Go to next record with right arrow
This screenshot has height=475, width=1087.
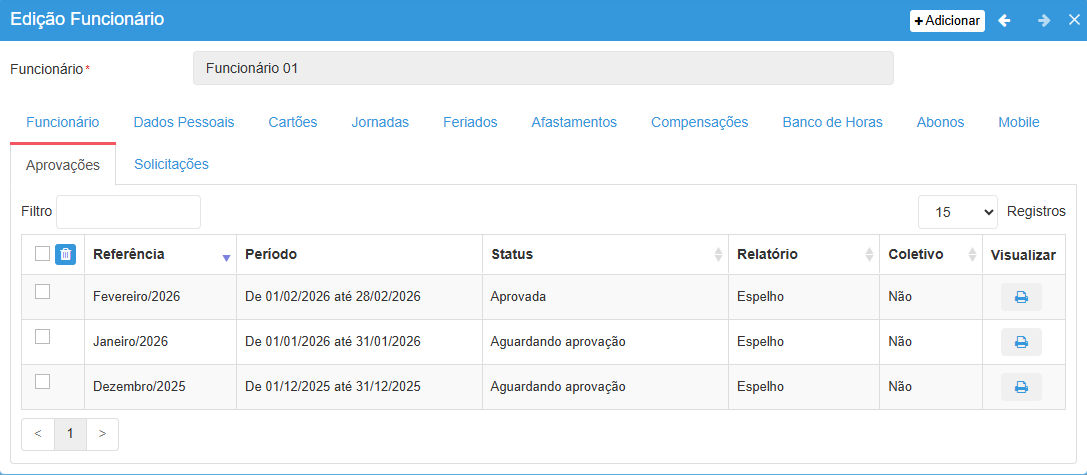pos(1043,20)
